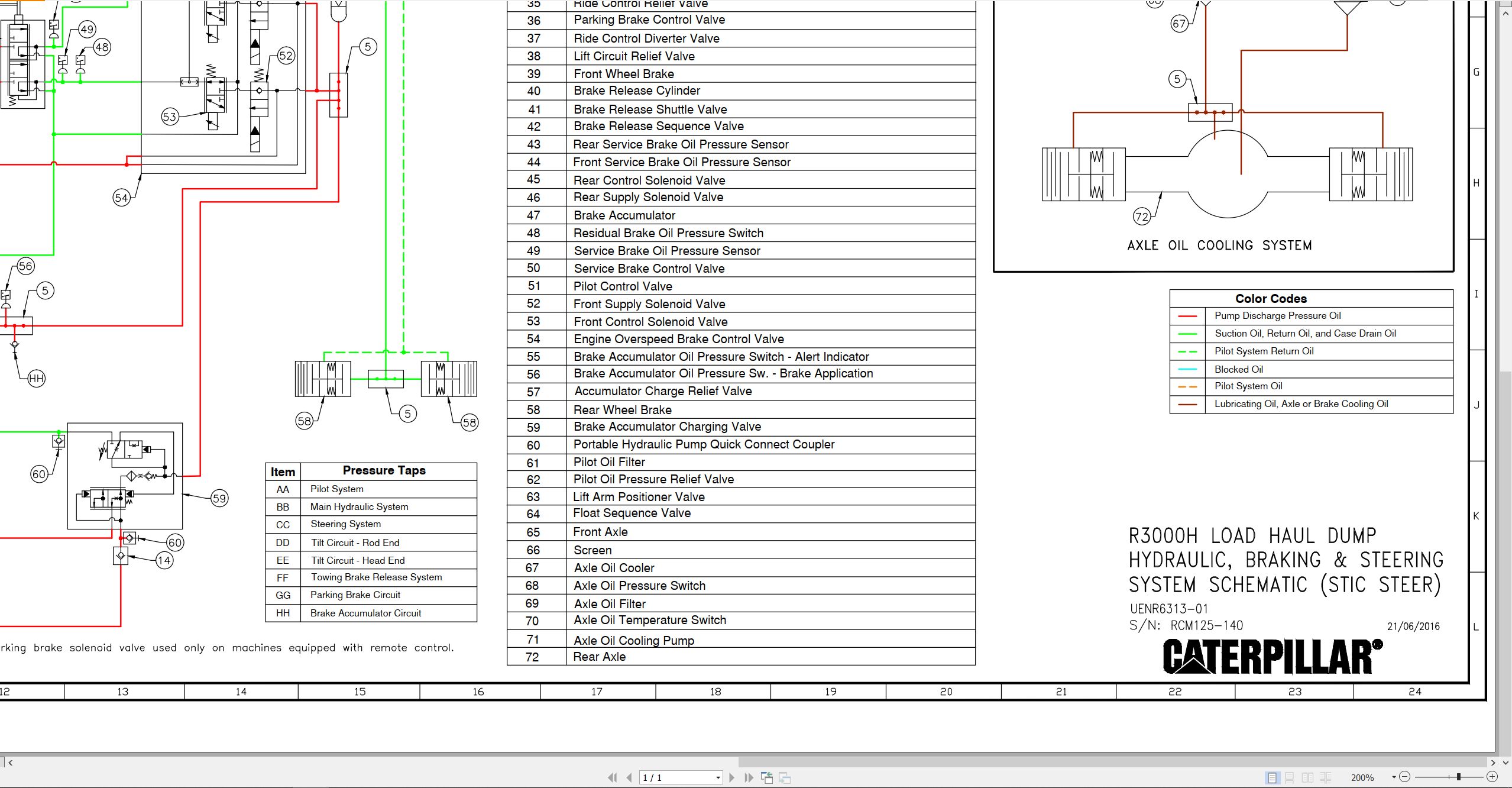Click the 'AXLE OIL COOLING SYSTEM' title
This screenshot has height=788, width=1512.
coord(1219,246)
